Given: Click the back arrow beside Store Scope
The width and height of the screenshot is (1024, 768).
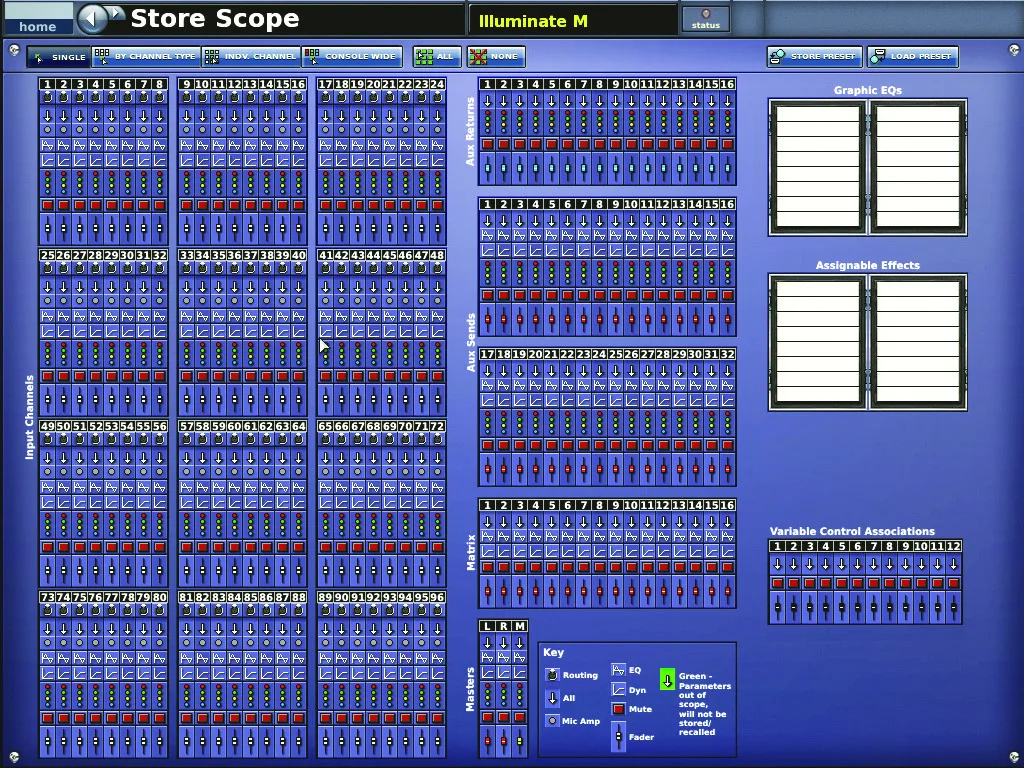Looking at the screenshot, I should click(x=93, y=18).
